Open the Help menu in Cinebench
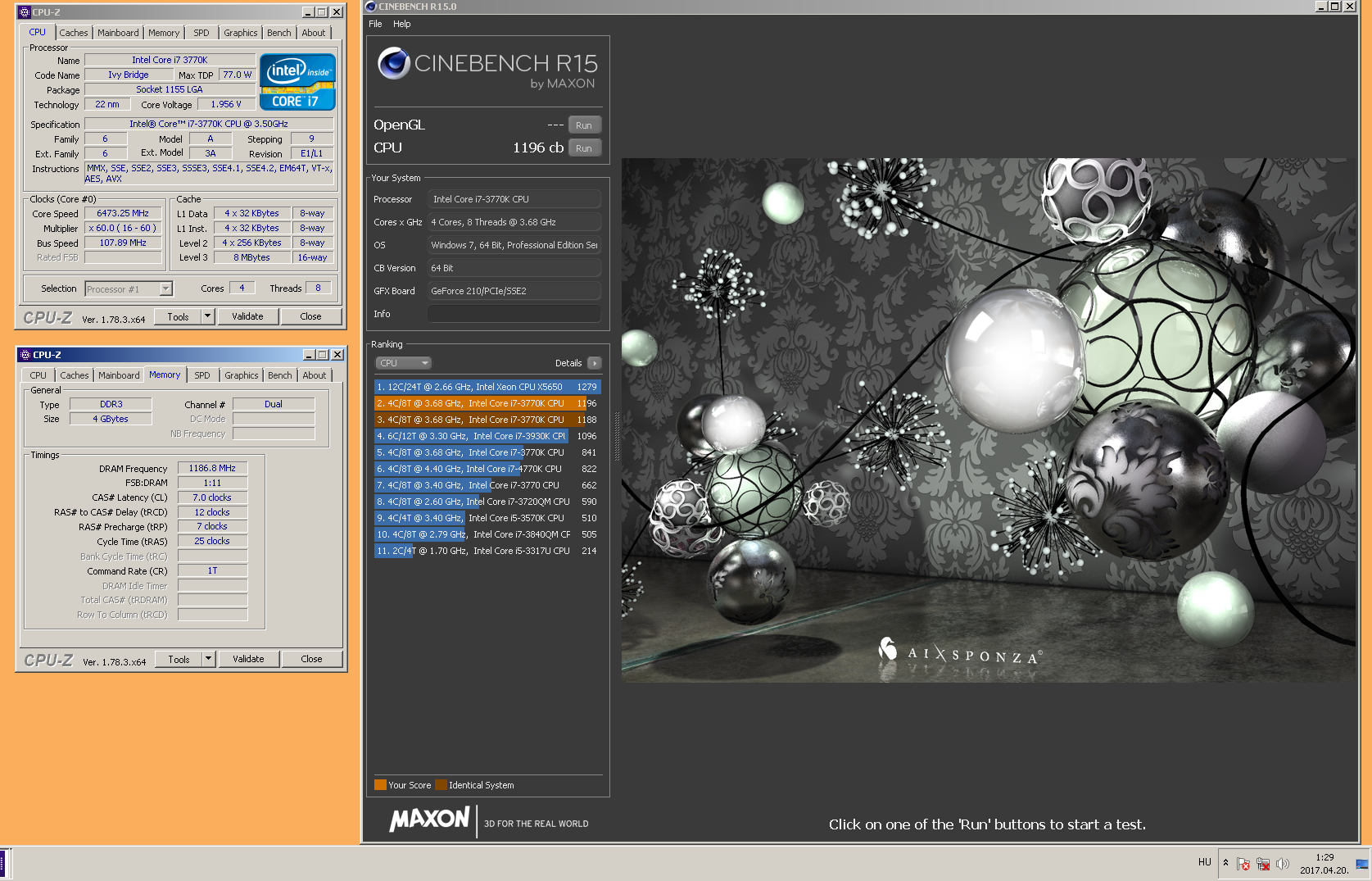 (401, 24)
